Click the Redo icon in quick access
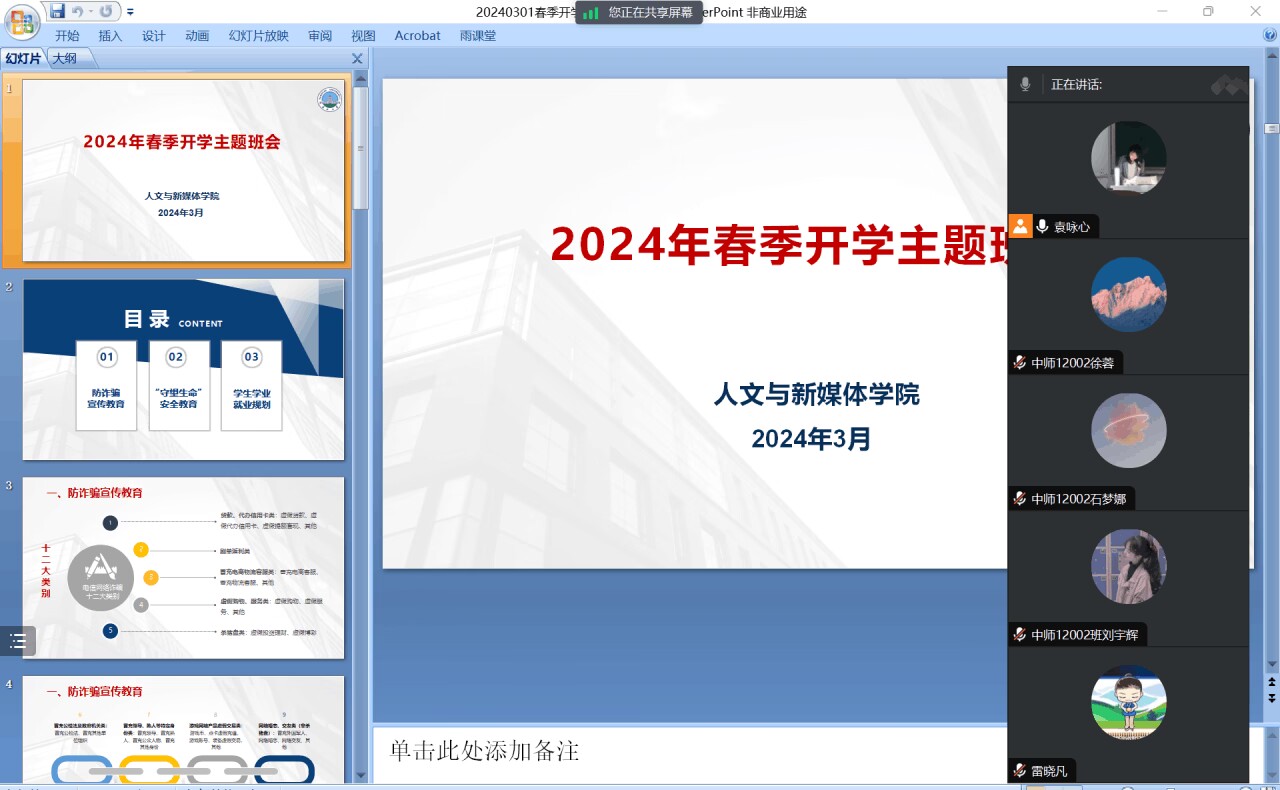The image size is (1280, 790). click(106, 11)
